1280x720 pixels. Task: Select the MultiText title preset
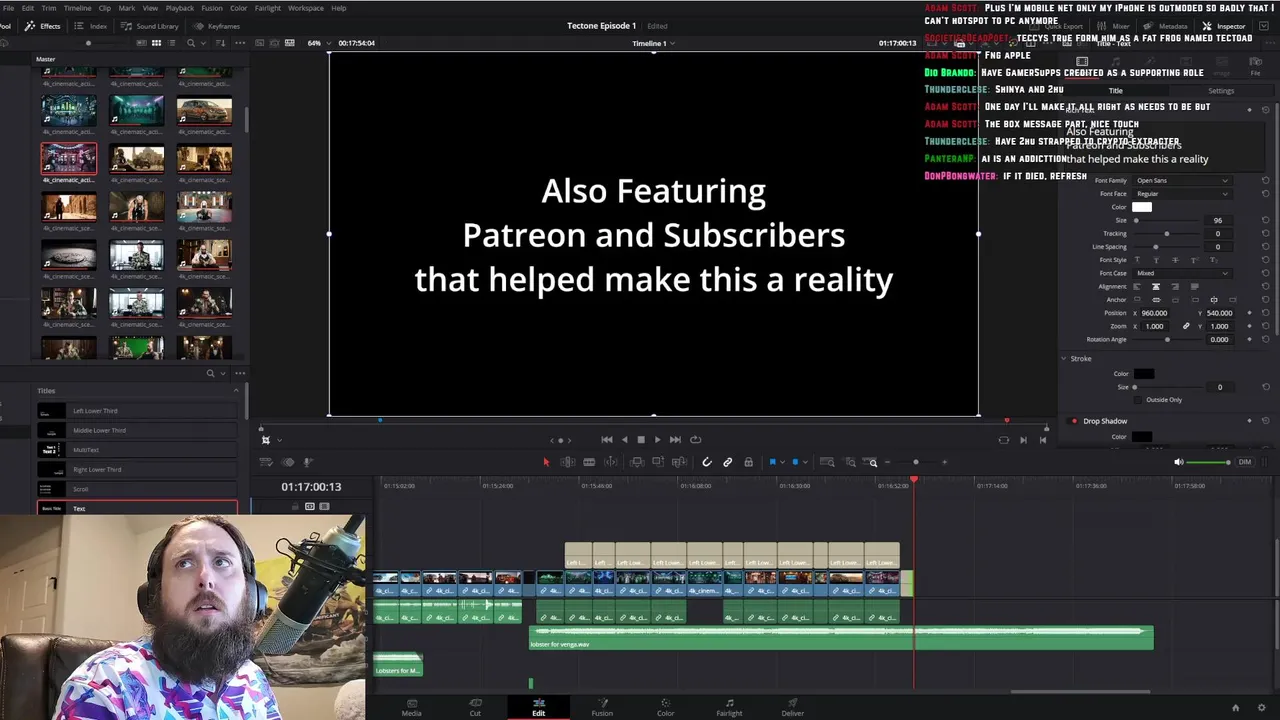pyautogui.click(x=137, y=450)
